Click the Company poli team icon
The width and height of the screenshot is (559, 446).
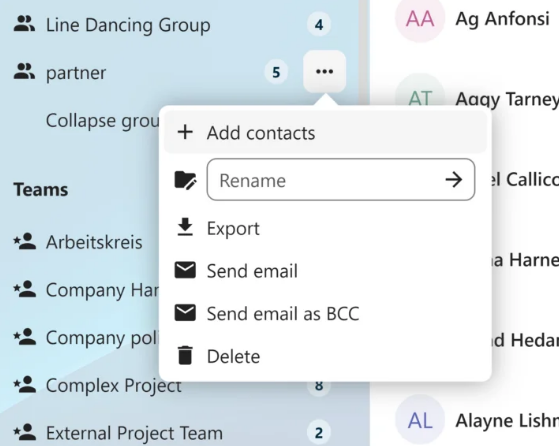[25, 337]
